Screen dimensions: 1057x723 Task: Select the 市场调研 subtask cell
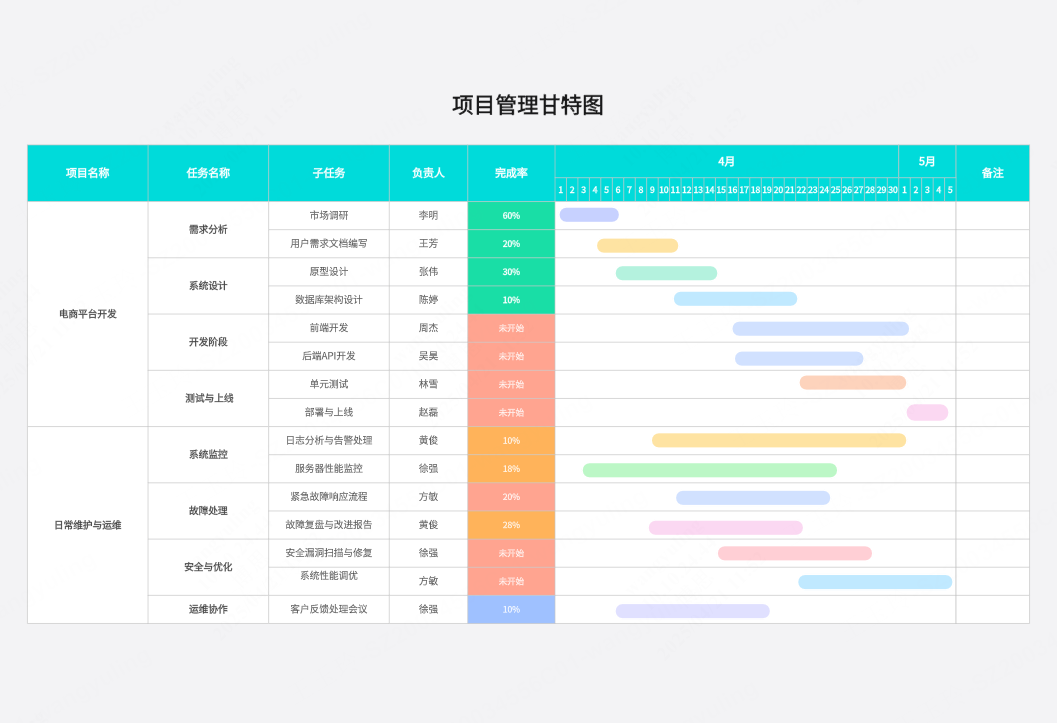pyautogui.click(x=329, y=216)
